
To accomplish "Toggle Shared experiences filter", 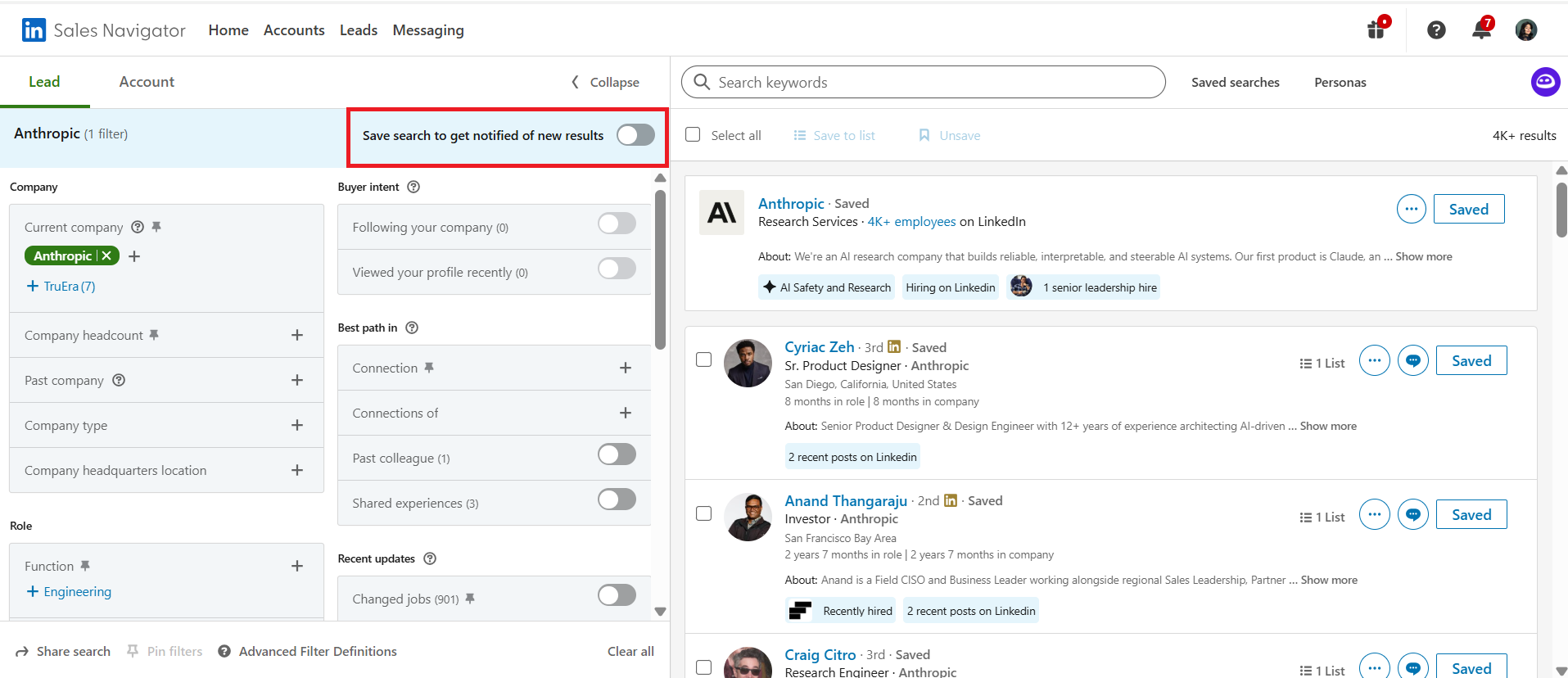I will coord(617,499).
